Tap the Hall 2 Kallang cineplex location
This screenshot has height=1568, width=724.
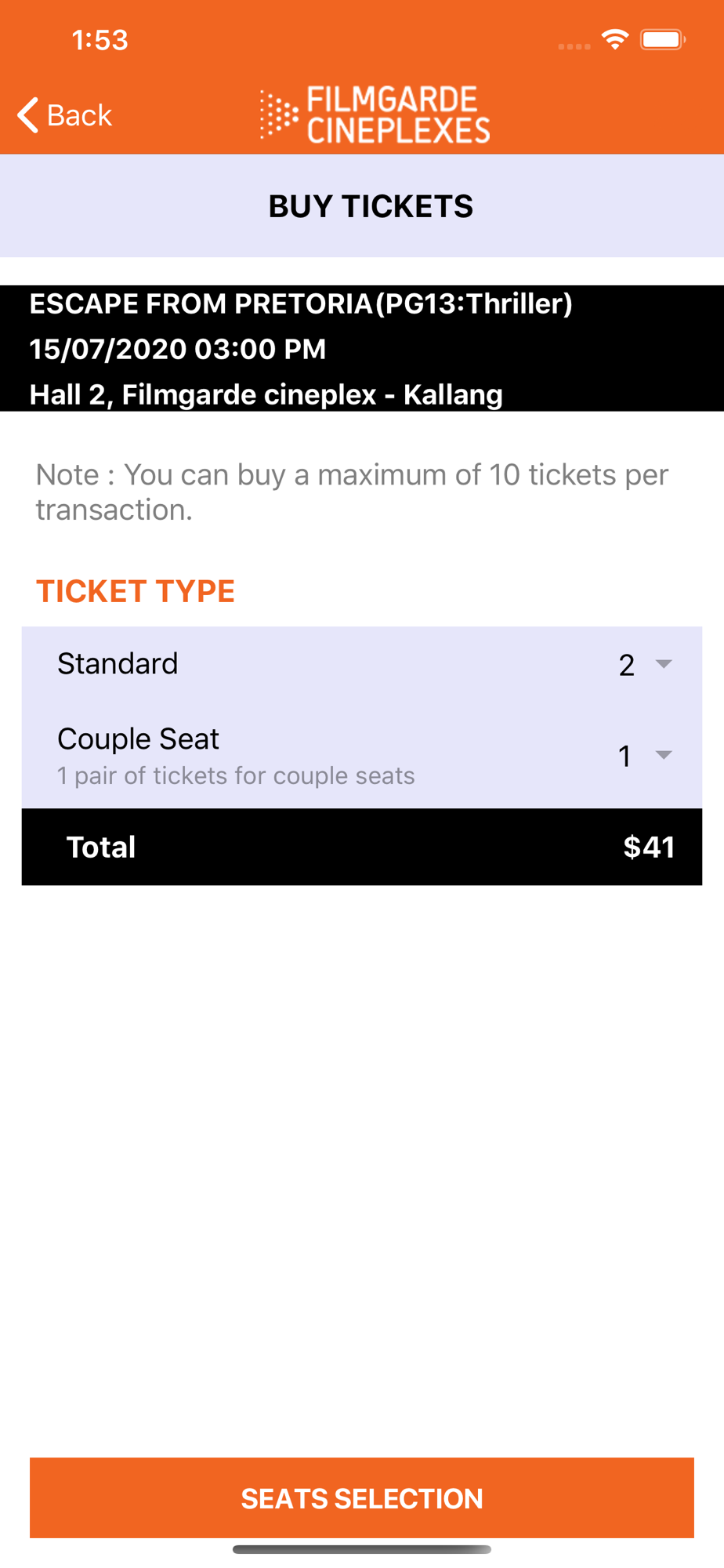[x=266, y=394]
